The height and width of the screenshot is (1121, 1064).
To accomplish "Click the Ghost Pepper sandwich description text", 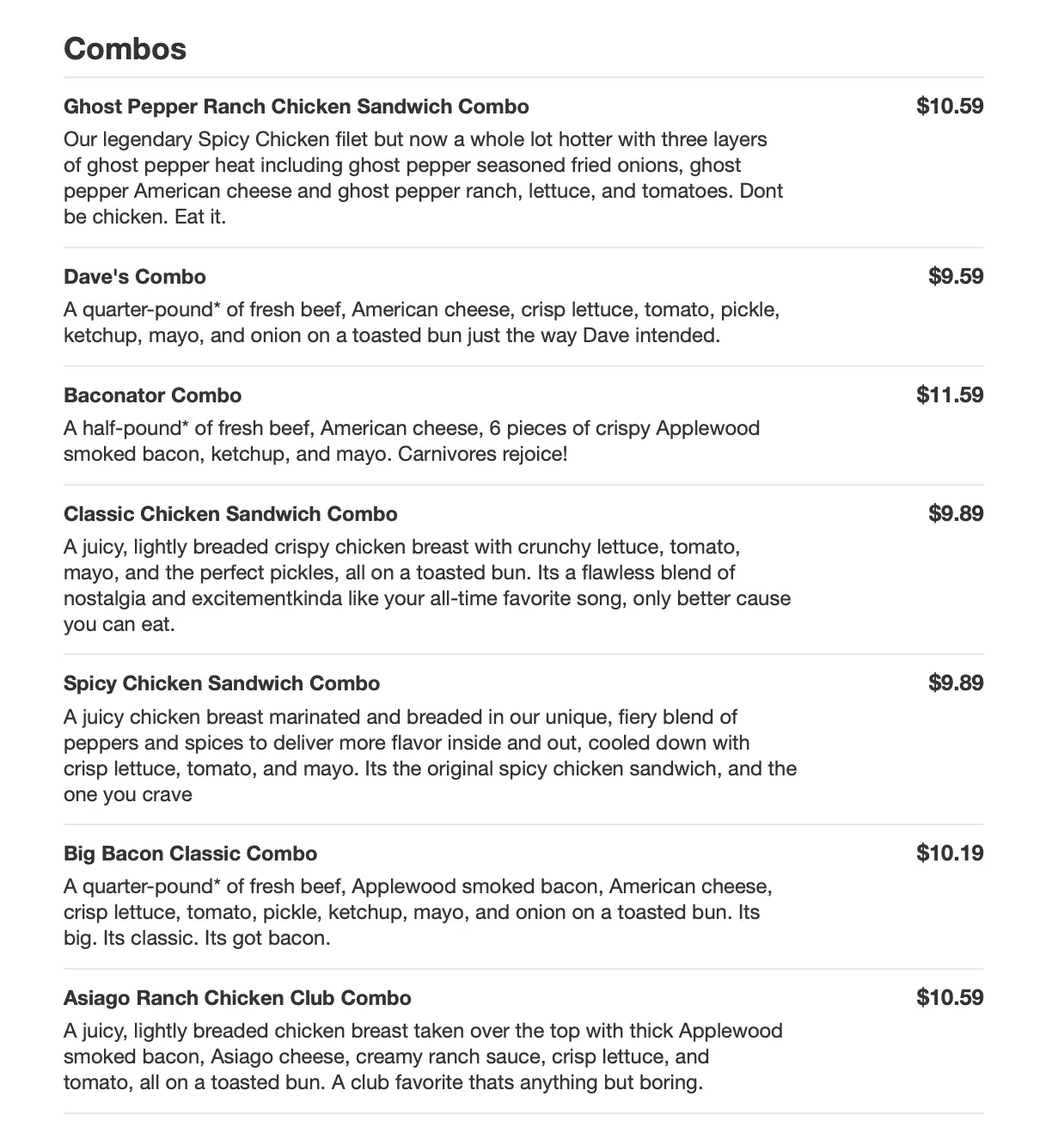I will pos(423,178).
